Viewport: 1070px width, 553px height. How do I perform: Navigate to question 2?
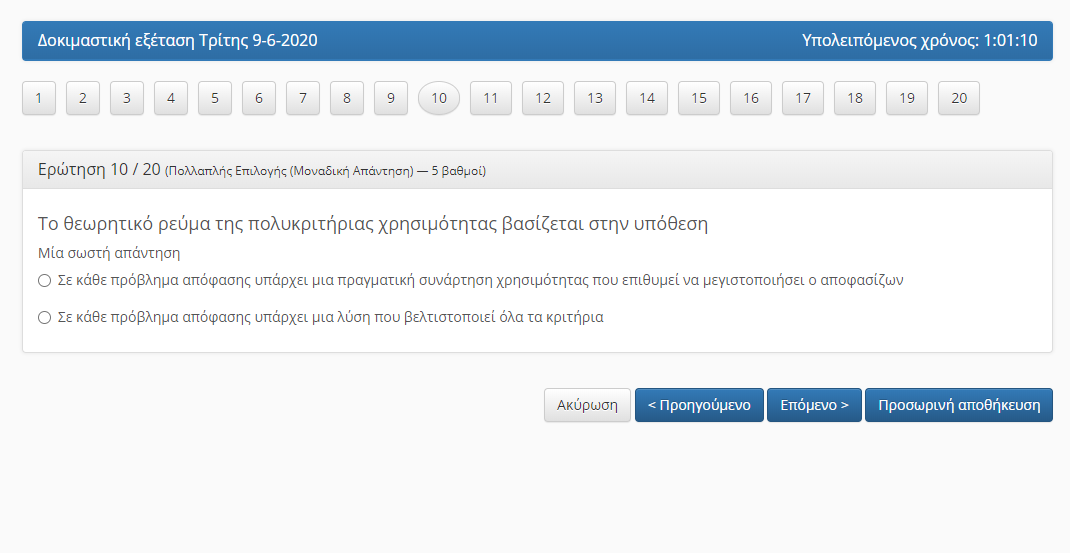(x=83, y=98)
